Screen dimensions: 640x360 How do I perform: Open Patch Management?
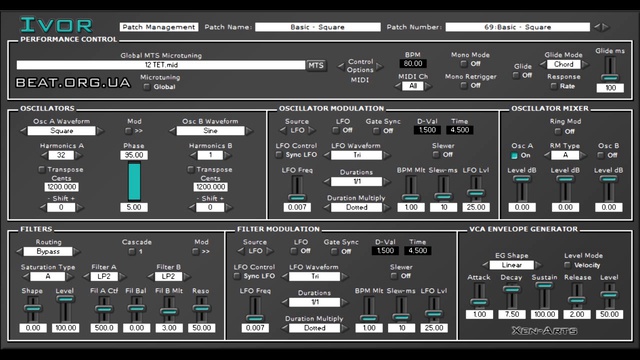(159, 27)
